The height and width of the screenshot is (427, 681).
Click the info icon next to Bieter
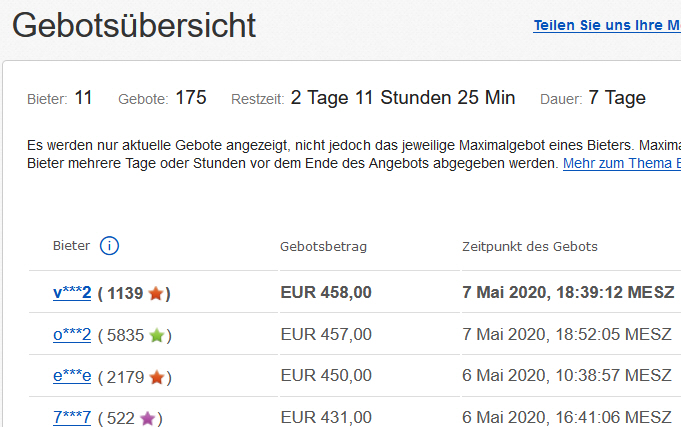[110, 246]
